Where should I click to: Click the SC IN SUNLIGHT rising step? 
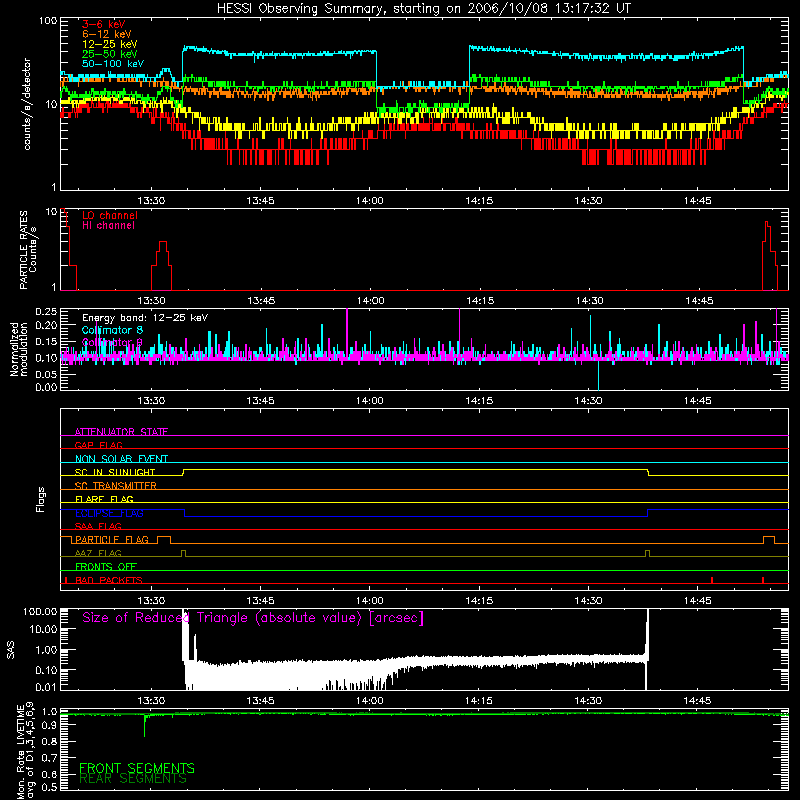coord(184,472)
